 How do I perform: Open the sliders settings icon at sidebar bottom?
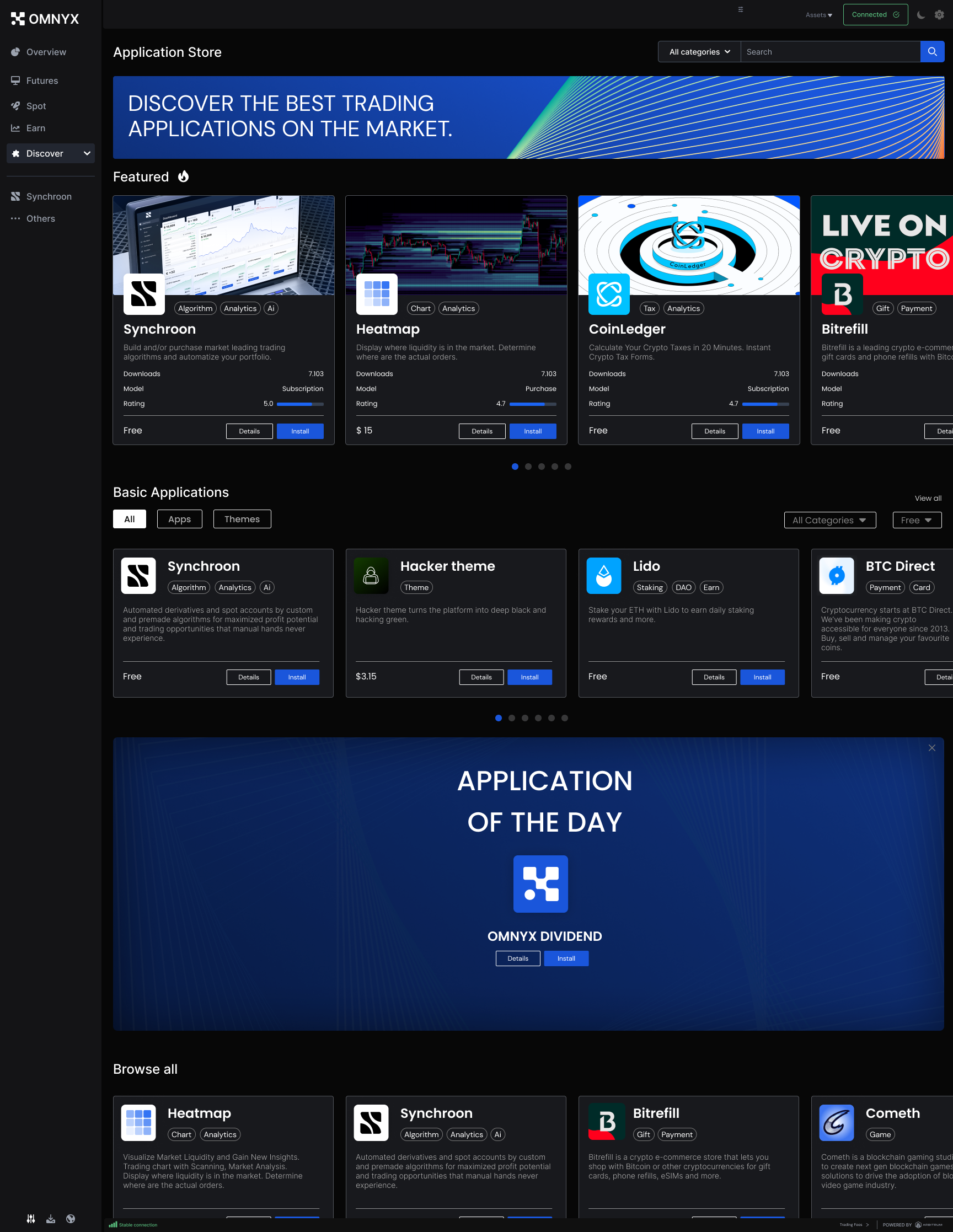[31, 1219]
